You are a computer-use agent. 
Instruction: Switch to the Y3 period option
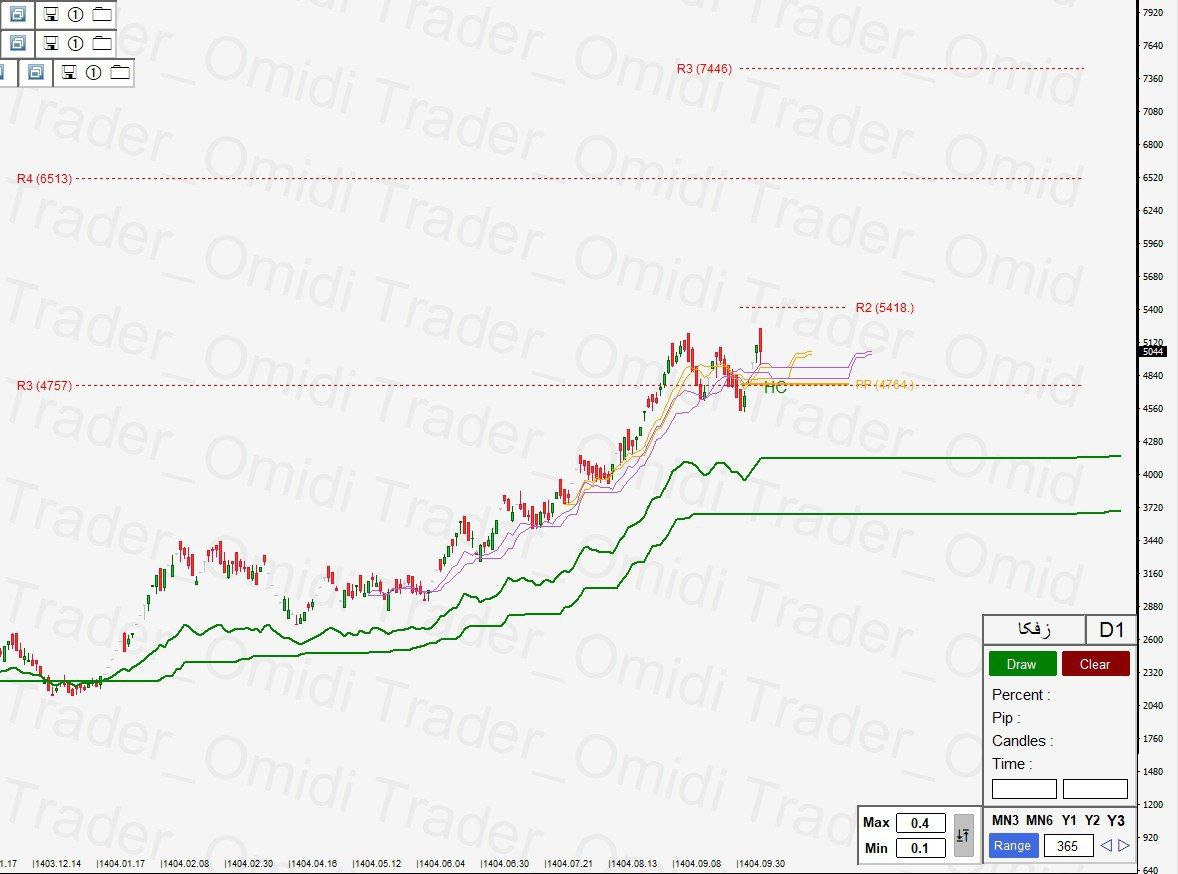(1116, 820)
